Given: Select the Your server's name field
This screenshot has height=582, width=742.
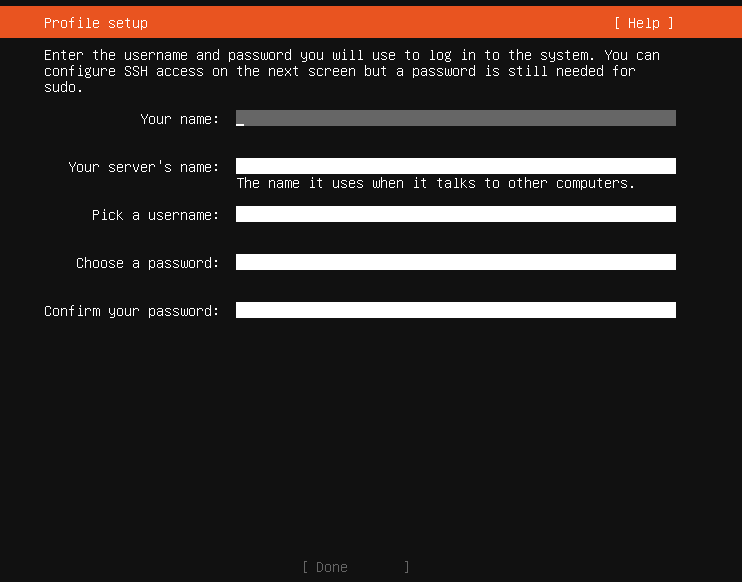Looking at the screenshot, I should [x=456, y=166].
